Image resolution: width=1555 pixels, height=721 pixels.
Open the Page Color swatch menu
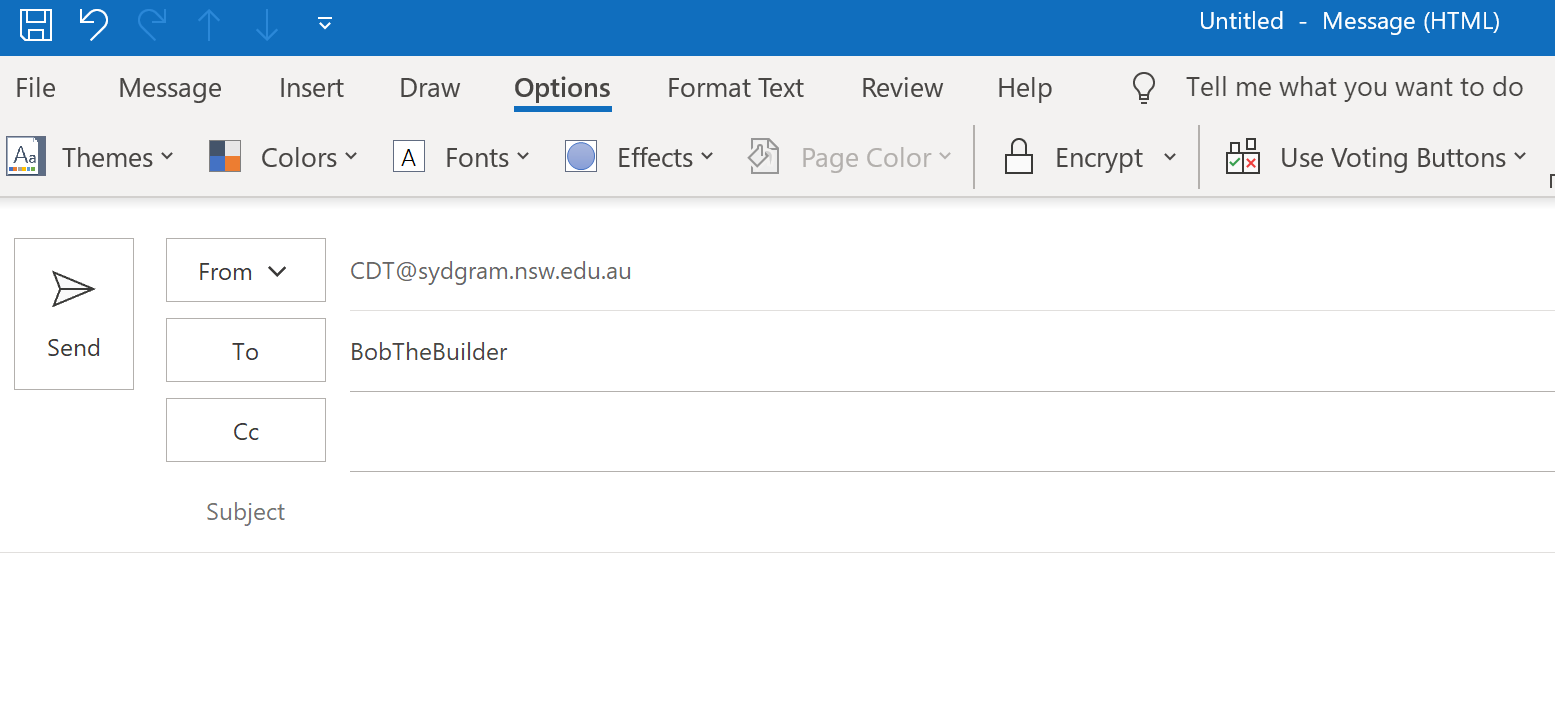(763, 156)
